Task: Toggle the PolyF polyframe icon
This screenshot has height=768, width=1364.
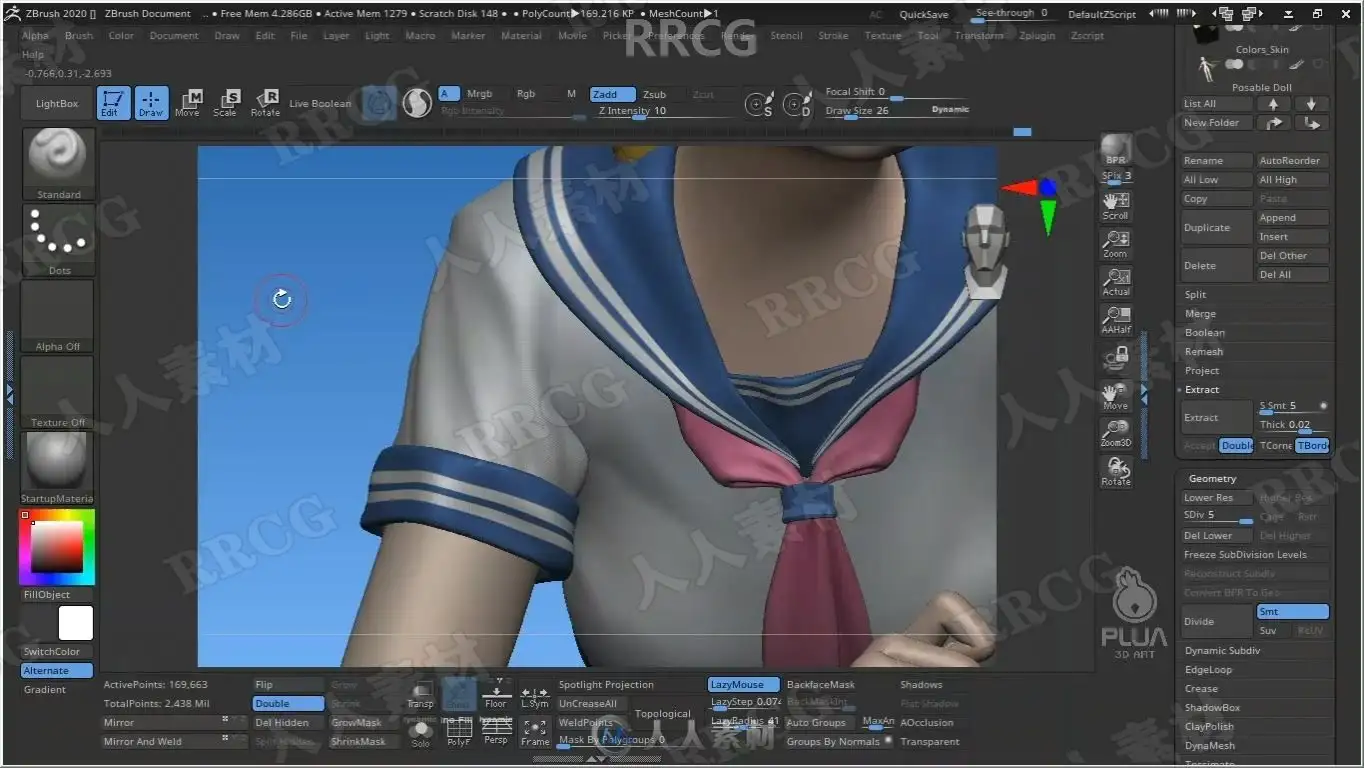Action: (459, 732)
